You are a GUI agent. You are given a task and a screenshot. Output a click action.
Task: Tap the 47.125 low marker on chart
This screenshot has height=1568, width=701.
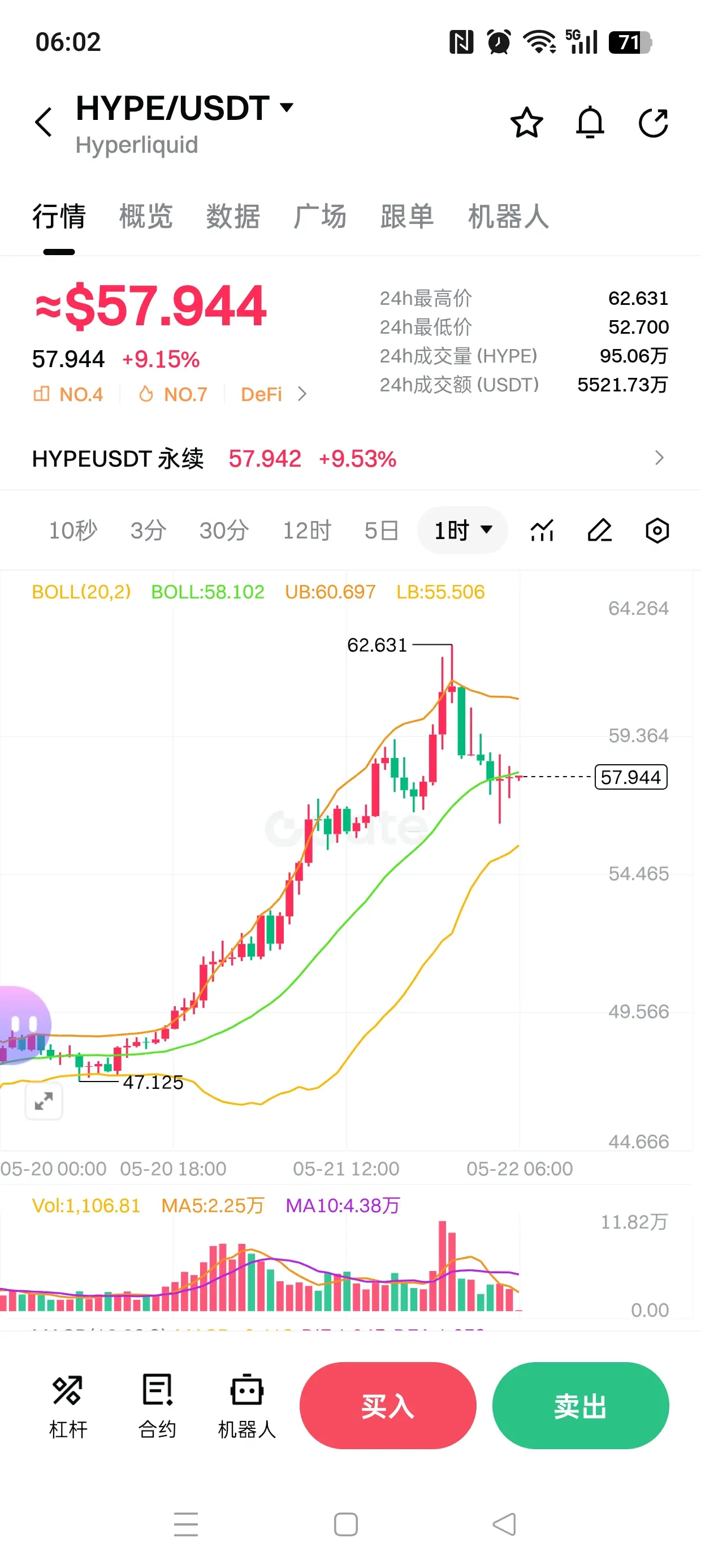coord(153,1082)
